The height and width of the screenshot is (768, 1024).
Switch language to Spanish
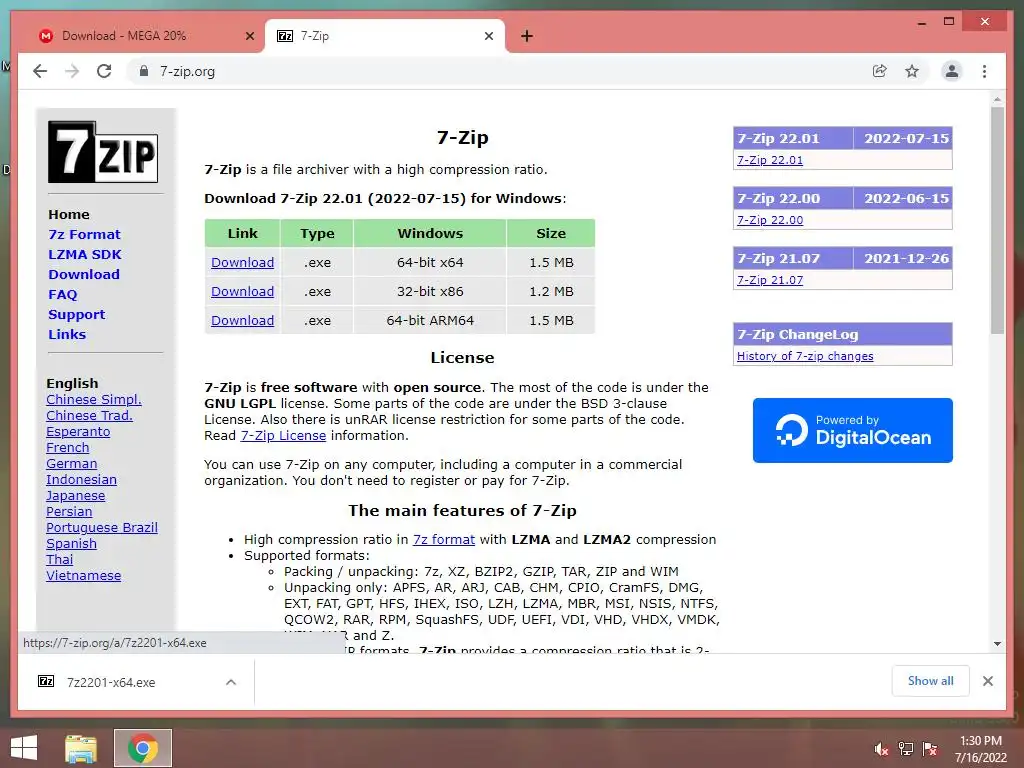click(x=71, y=543)
